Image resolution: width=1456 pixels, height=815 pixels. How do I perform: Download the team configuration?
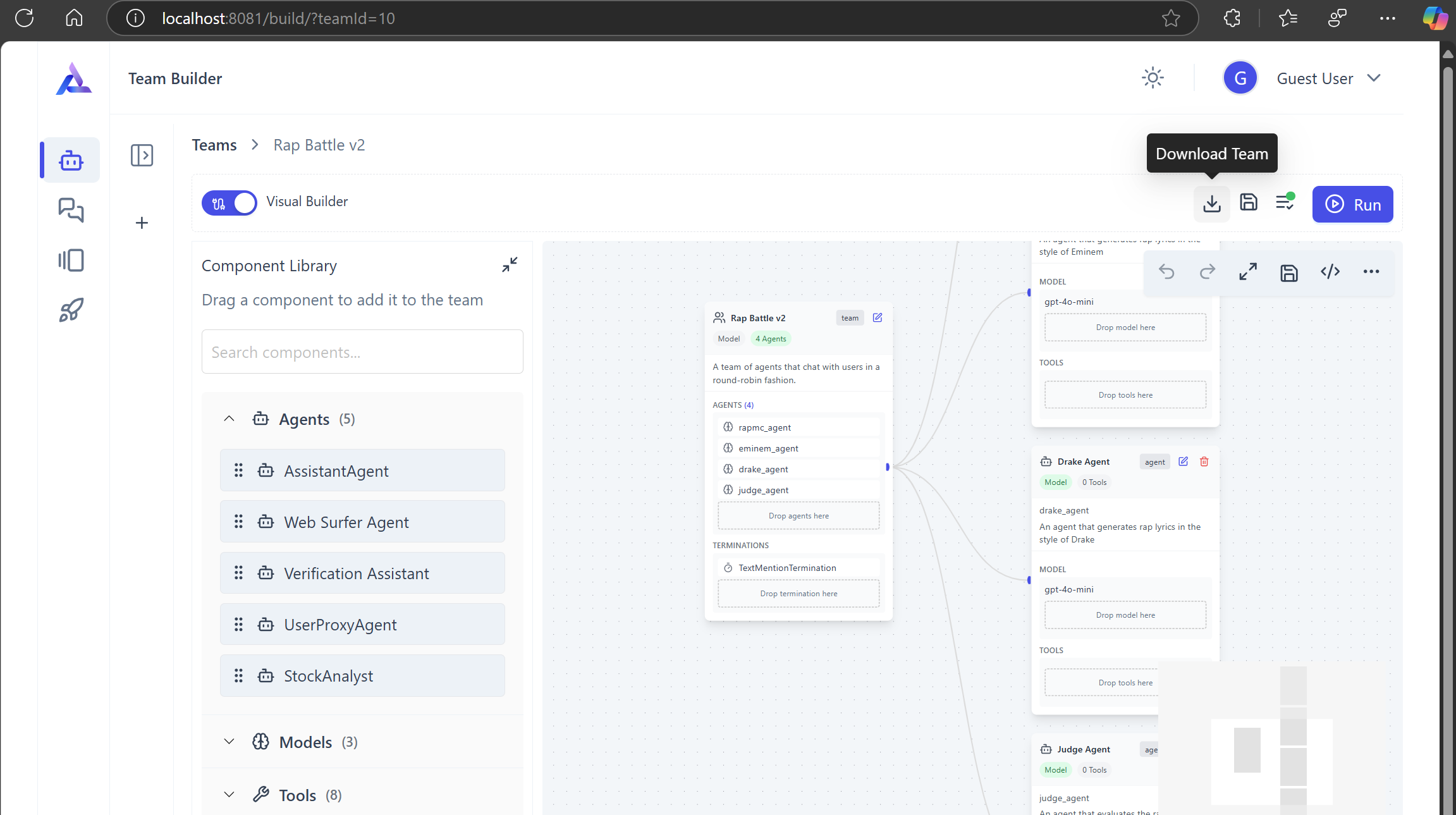(1211, 204)
